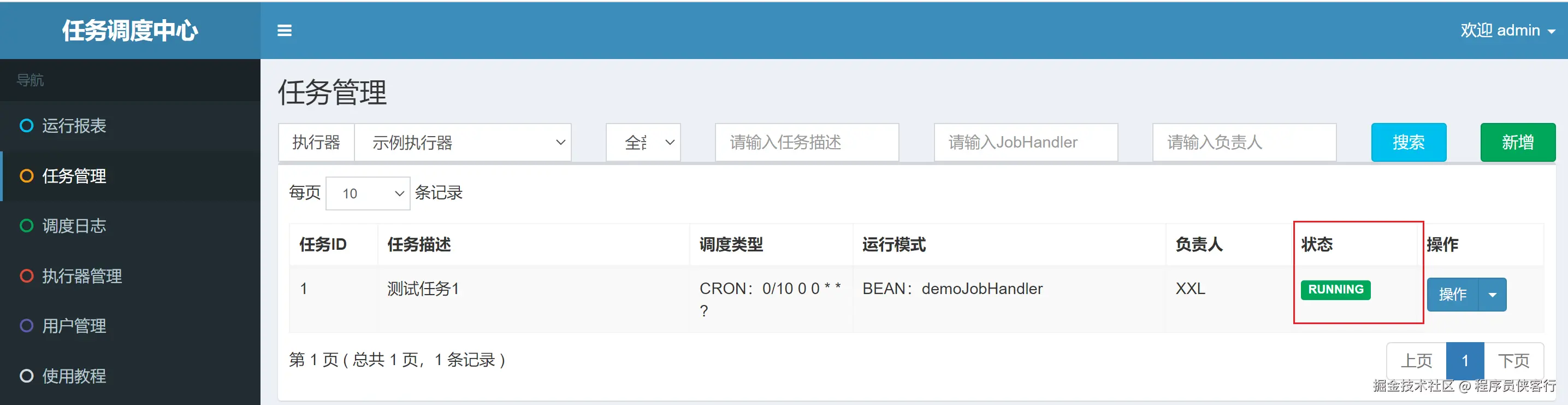This screenshot has height=405, width=1568.
Task: Click the green RUNNING status badge
Action: click(1335, 290)
